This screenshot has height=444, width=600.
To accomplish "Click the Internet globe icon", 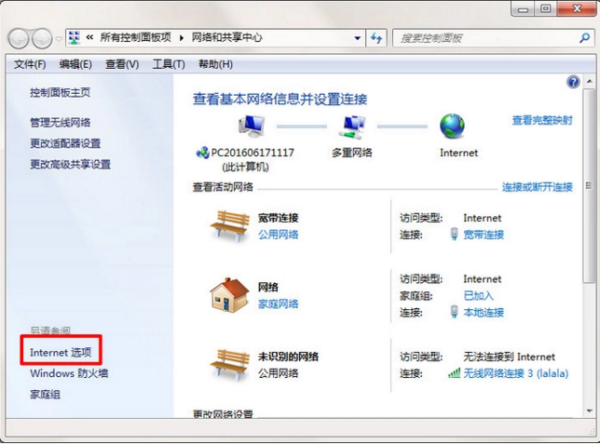I will [452, 126].
